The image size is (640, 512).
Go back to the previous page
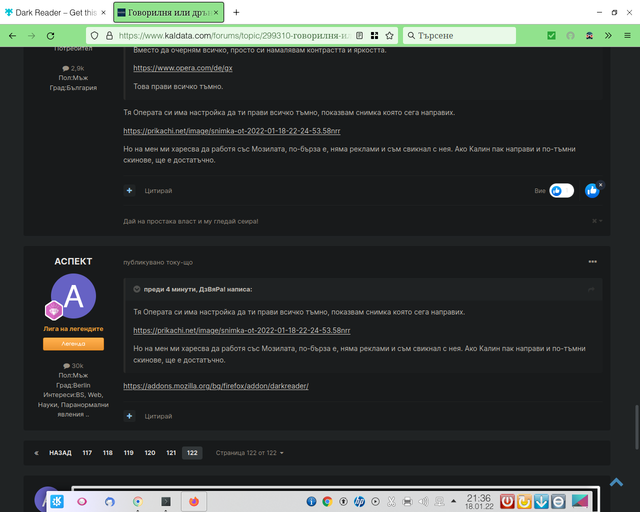click(x=12, y=36)
